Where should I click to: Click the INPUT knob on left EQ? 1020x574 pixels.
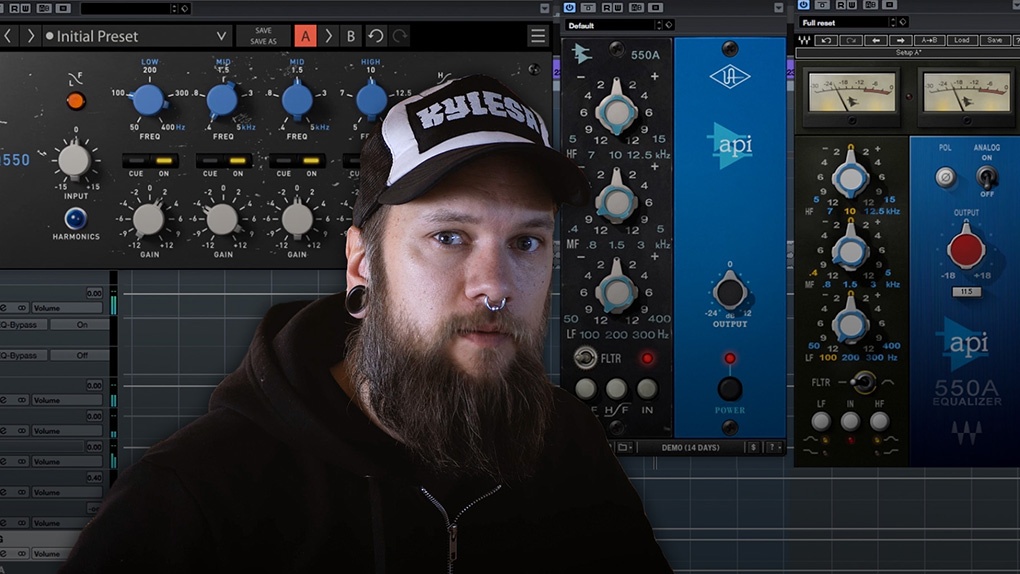[75, 160]
